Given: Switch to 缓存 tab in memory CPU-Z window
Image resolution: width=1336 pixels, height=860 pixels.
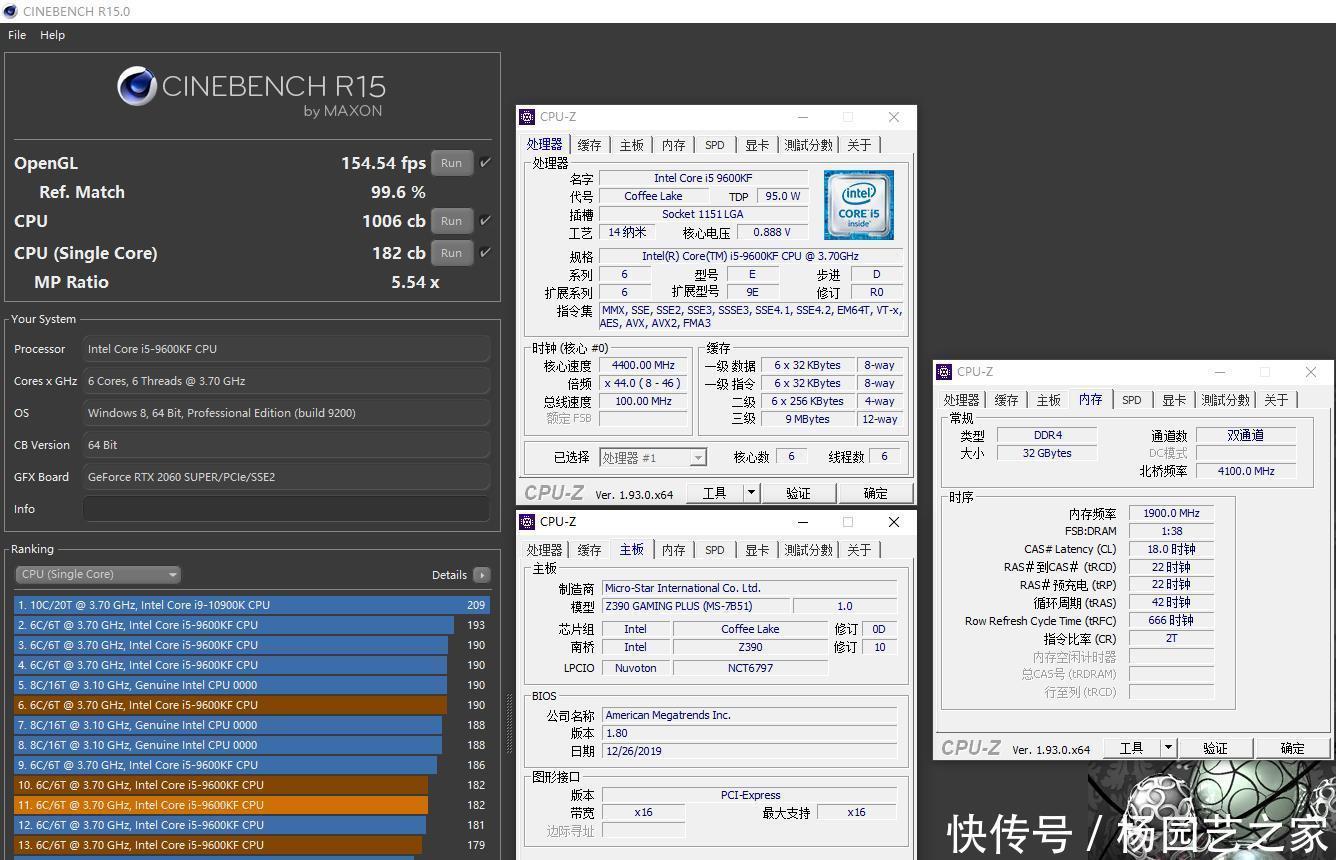Looking at the screenshot, I should pyautogui.click(x=1006, y=400).
